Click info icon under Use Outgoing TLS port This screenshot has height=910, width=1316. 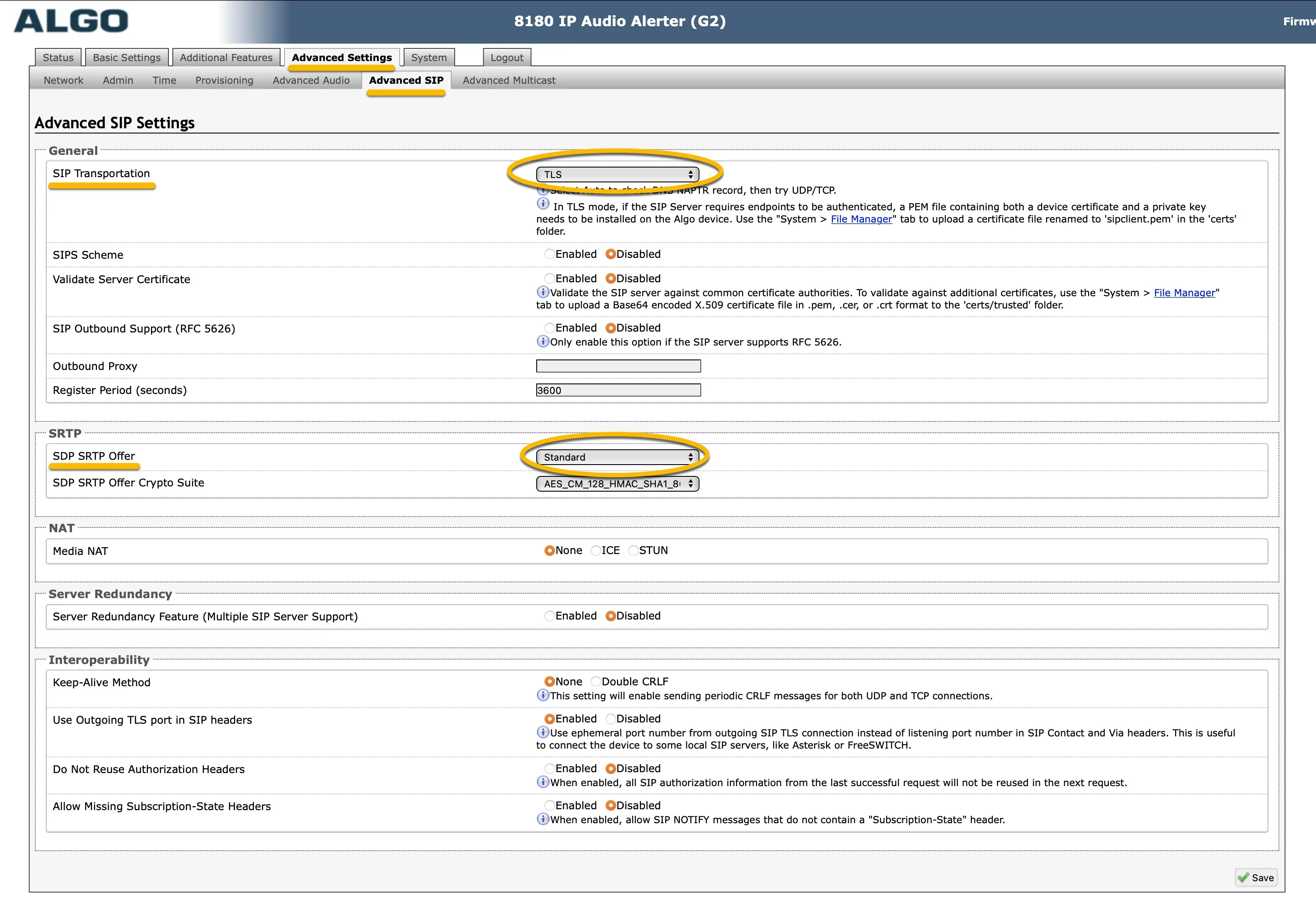click(x=543, y=732)
